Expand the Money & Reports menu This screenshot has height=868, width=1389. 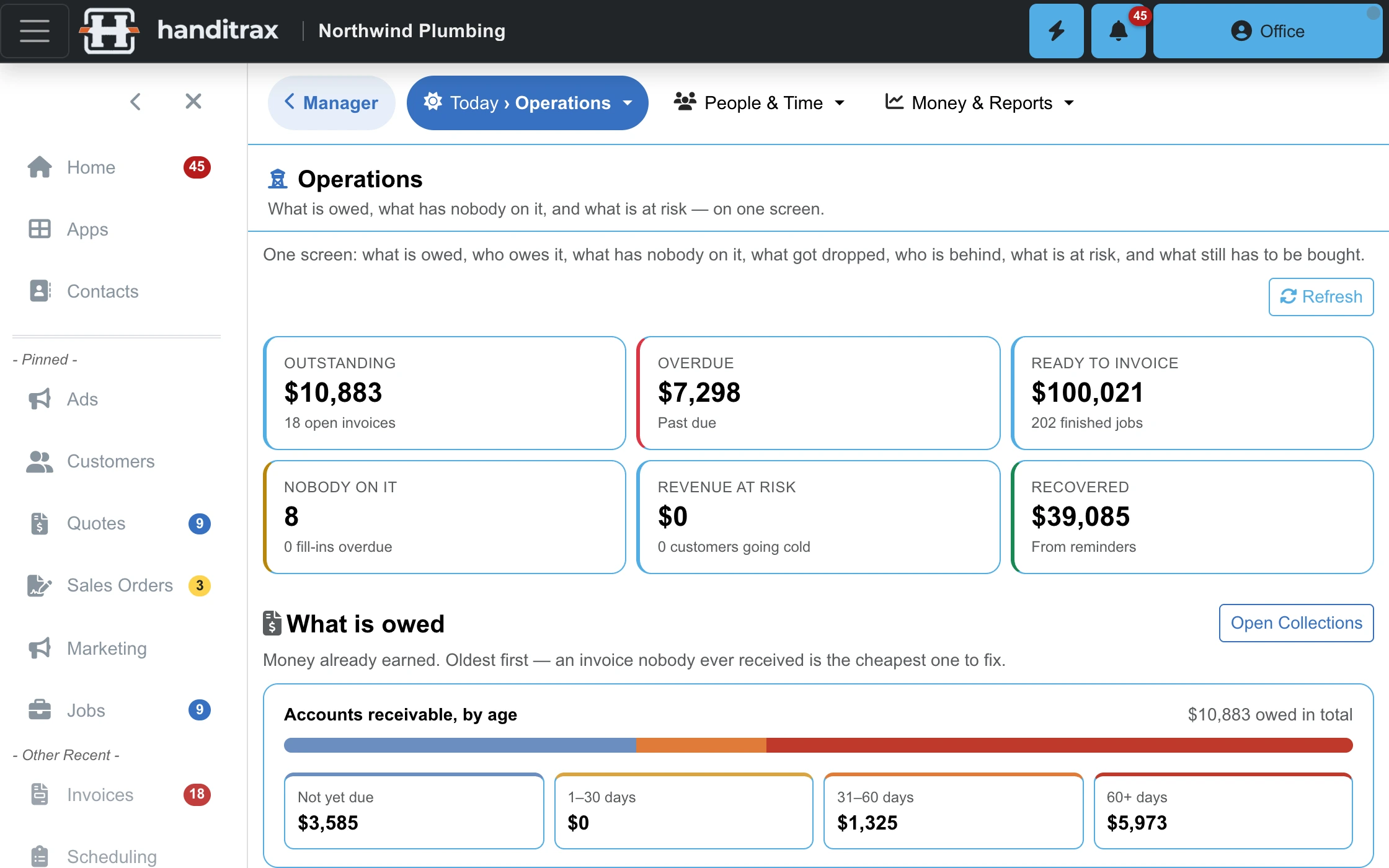[x=980, y=103]
